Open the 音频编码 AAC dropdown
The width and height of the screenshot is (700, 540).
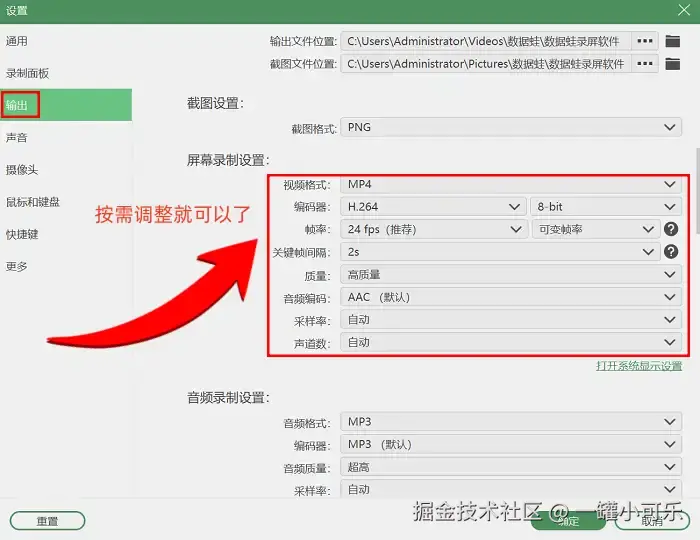[x=511, y=297]
